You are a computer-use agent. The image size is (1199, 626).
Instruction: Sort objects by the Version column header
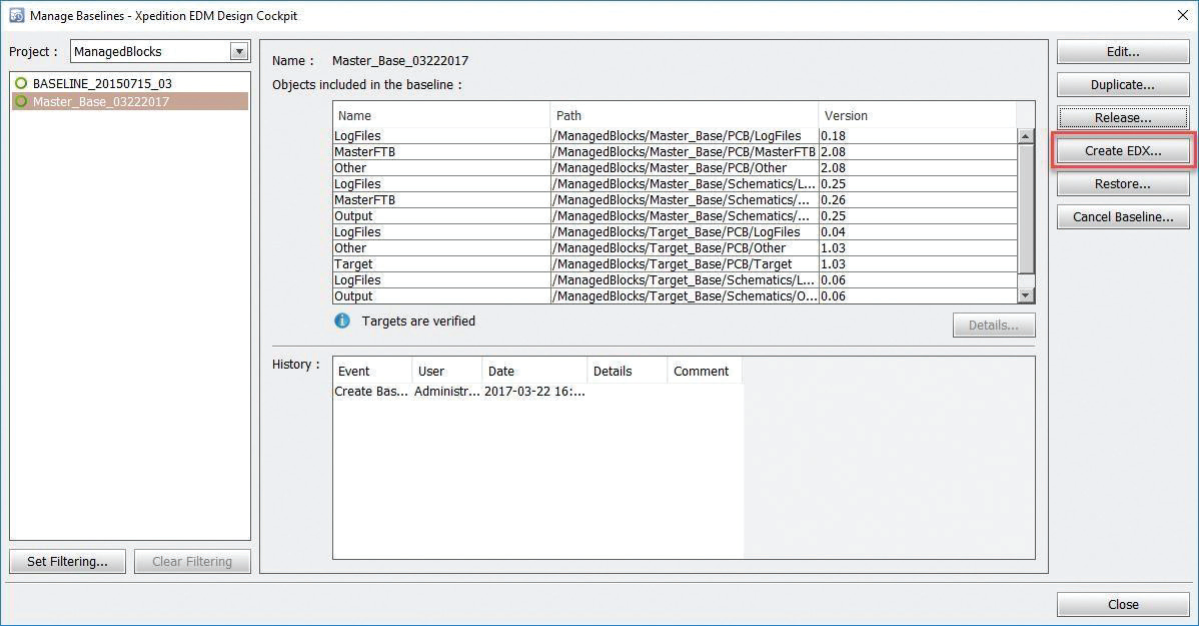(x=915, y=116)
